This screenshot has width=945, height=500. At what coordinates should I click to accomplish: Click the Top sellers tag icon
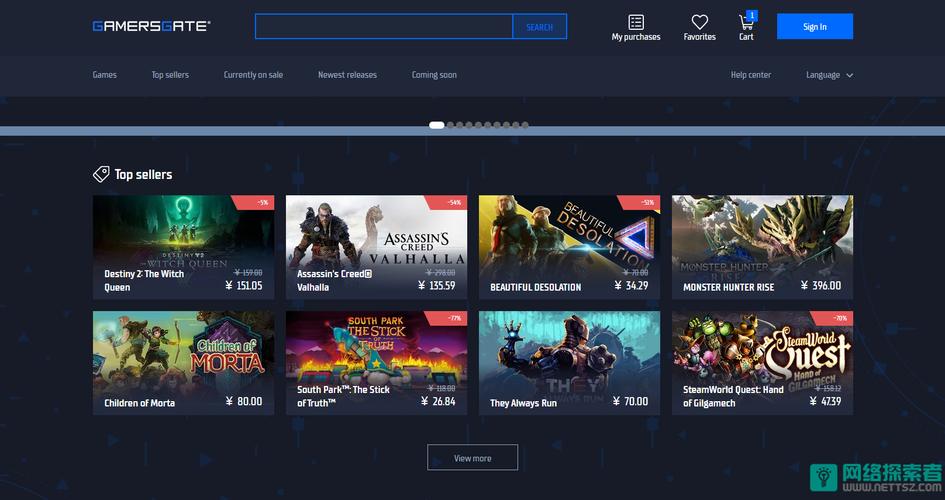tap(101, 174)
